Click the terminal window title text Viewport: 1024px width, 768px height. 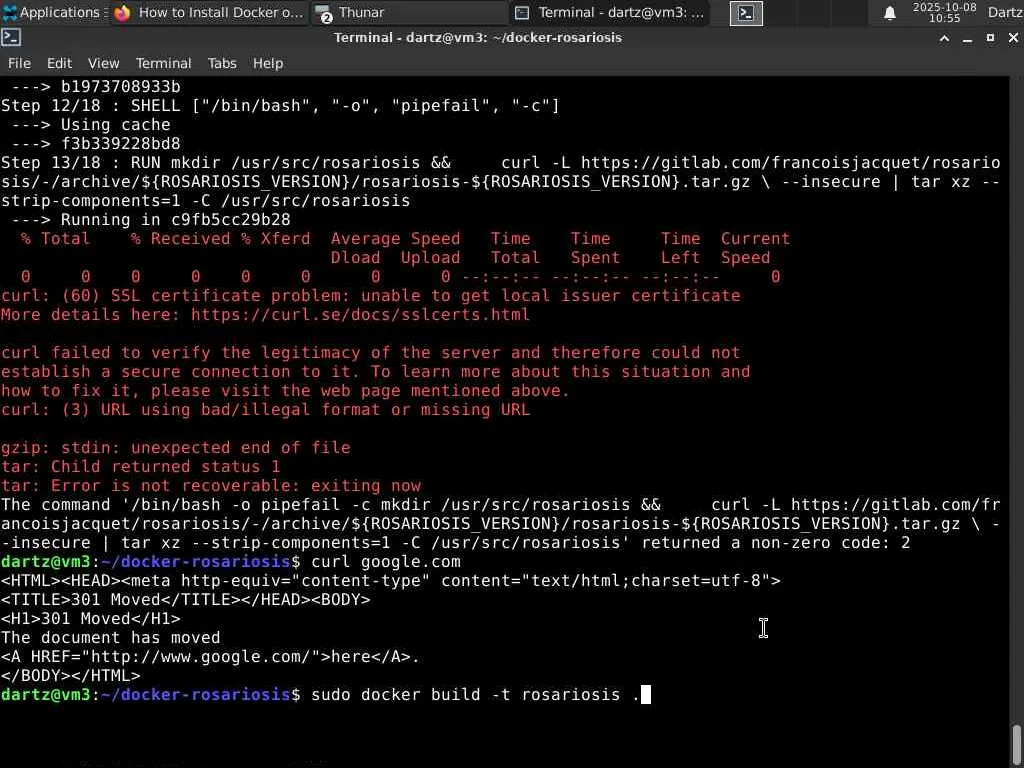477,38
